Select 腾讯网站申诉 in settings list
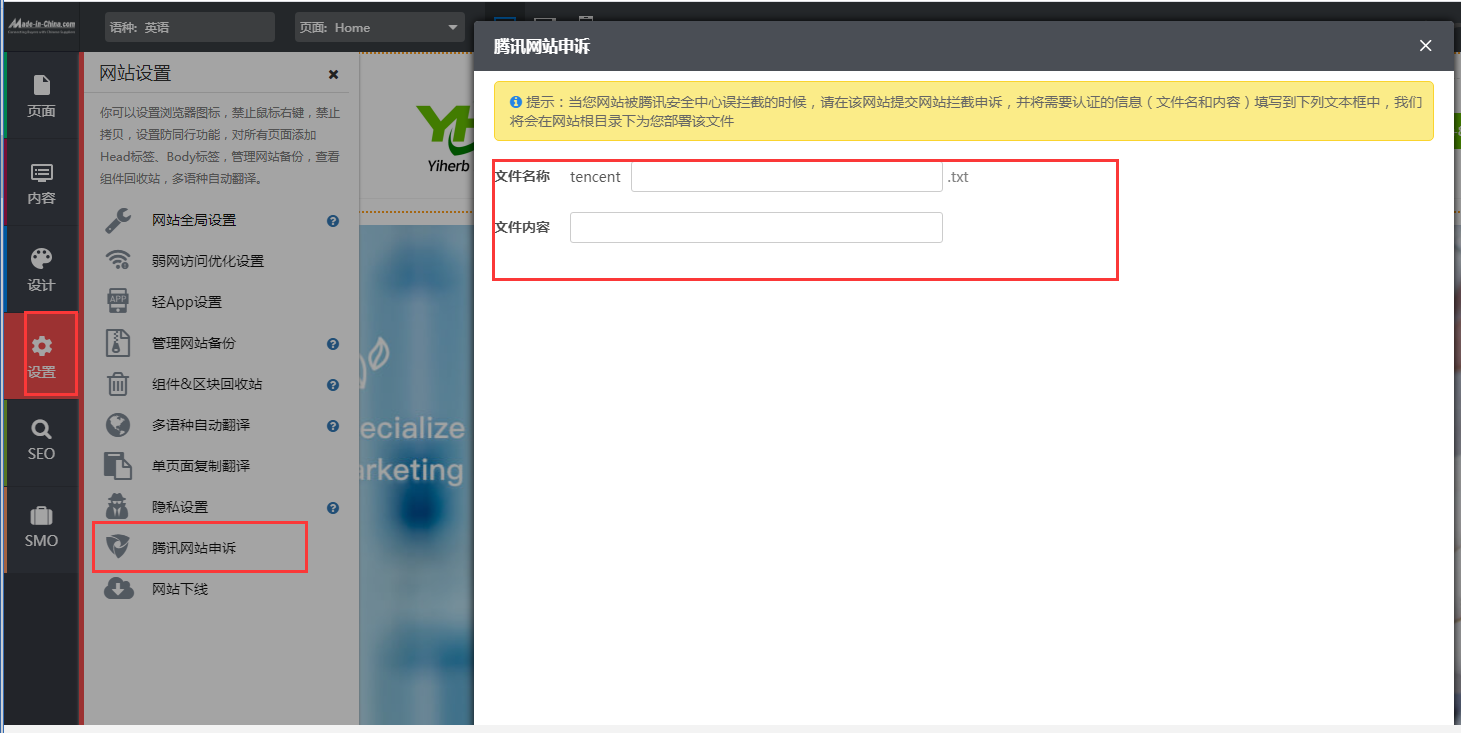Screen dimensions: 1461x733 point(194,548)
